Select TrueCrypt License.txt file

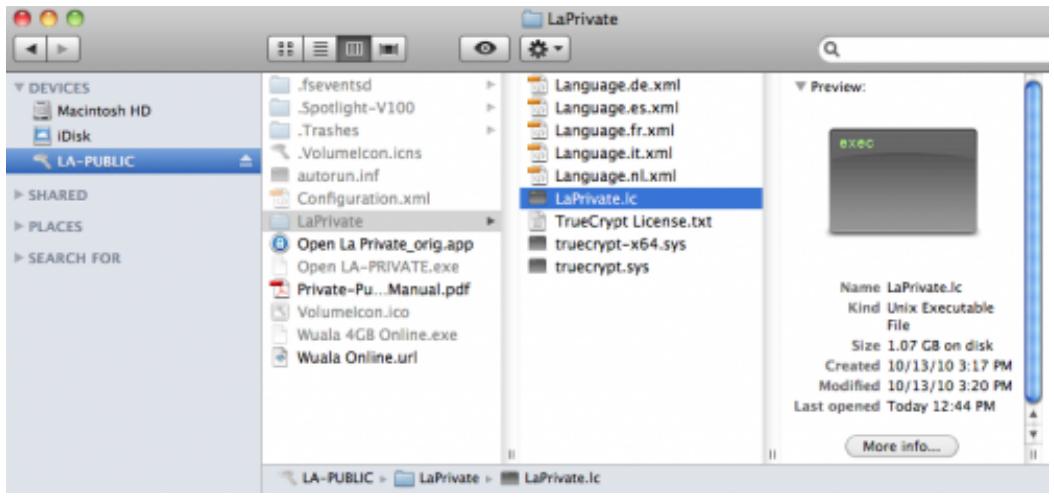[641, 221]
